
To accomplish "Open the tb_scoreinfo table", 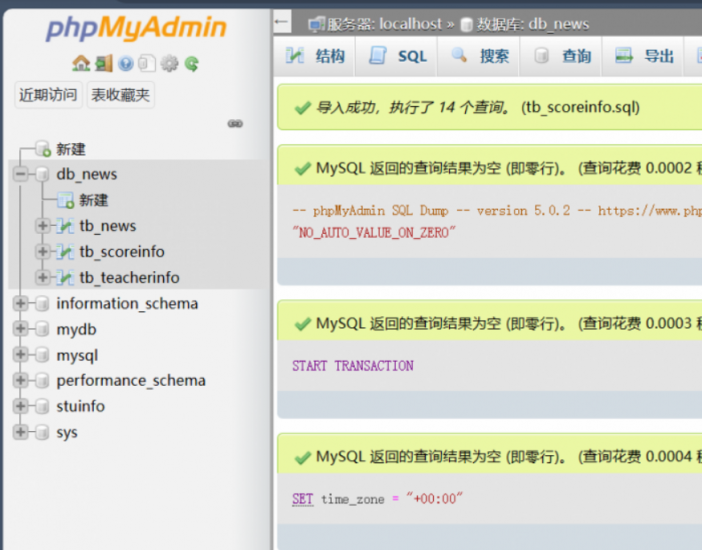I will (122, 252).
